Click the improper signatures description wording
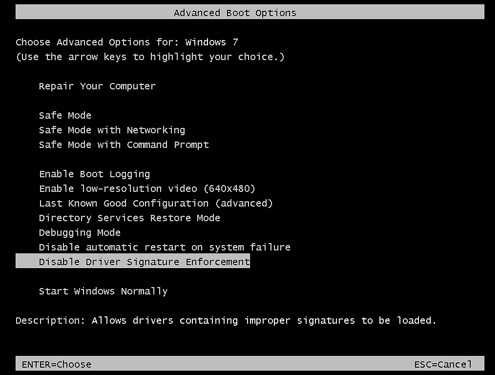The image size is (495, 375). (x=300, y=321)
